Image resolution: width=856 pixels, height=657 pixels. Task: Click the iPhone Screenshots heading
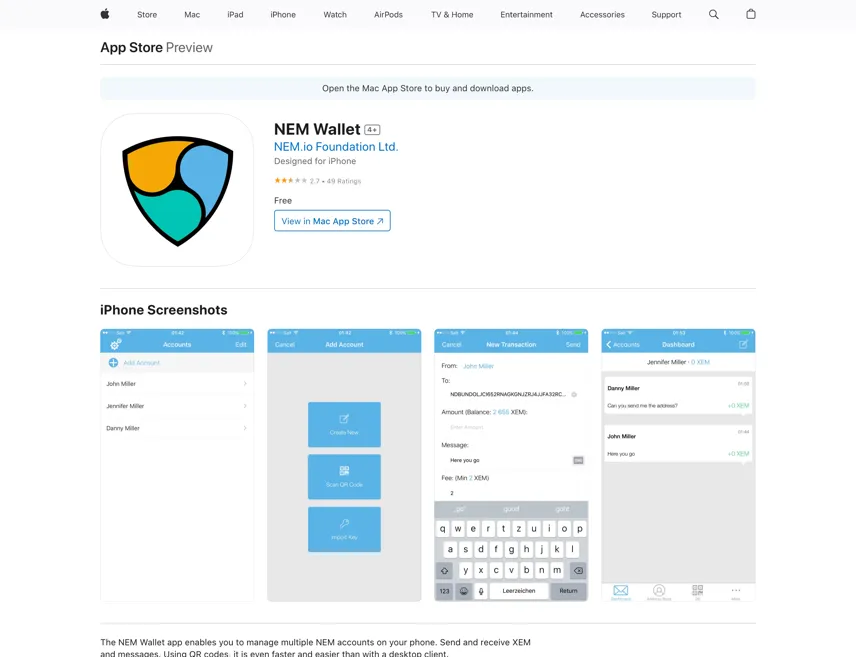(164, 310)
